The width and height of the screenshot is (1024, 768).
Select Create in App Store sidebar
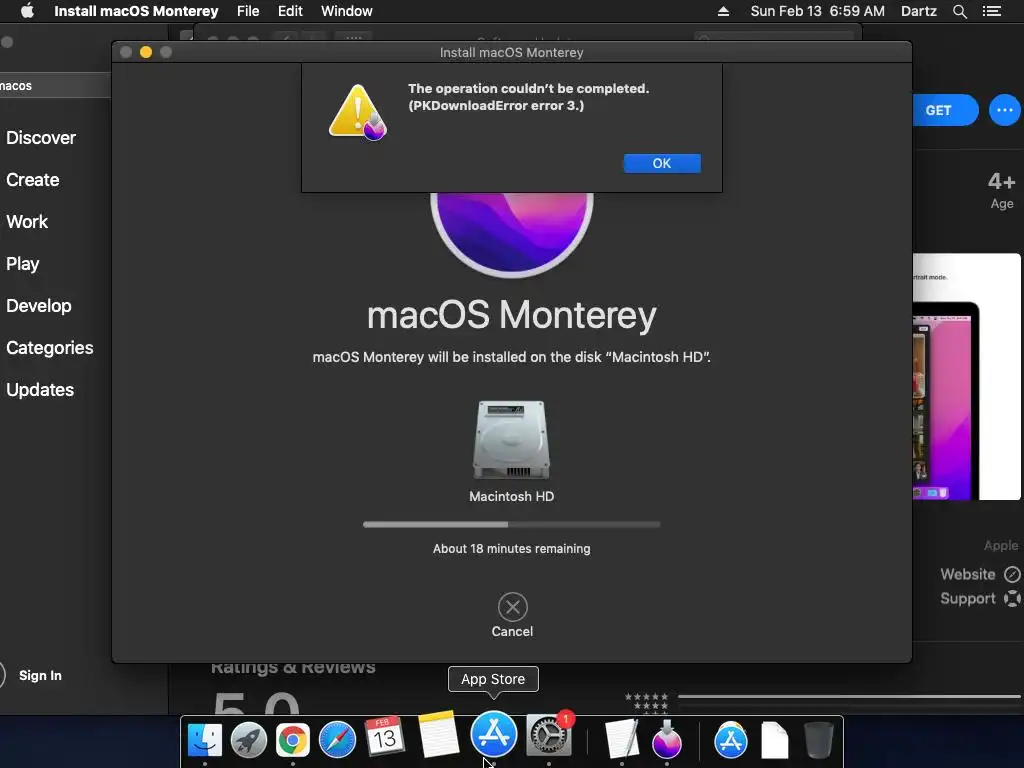[33, 180]
